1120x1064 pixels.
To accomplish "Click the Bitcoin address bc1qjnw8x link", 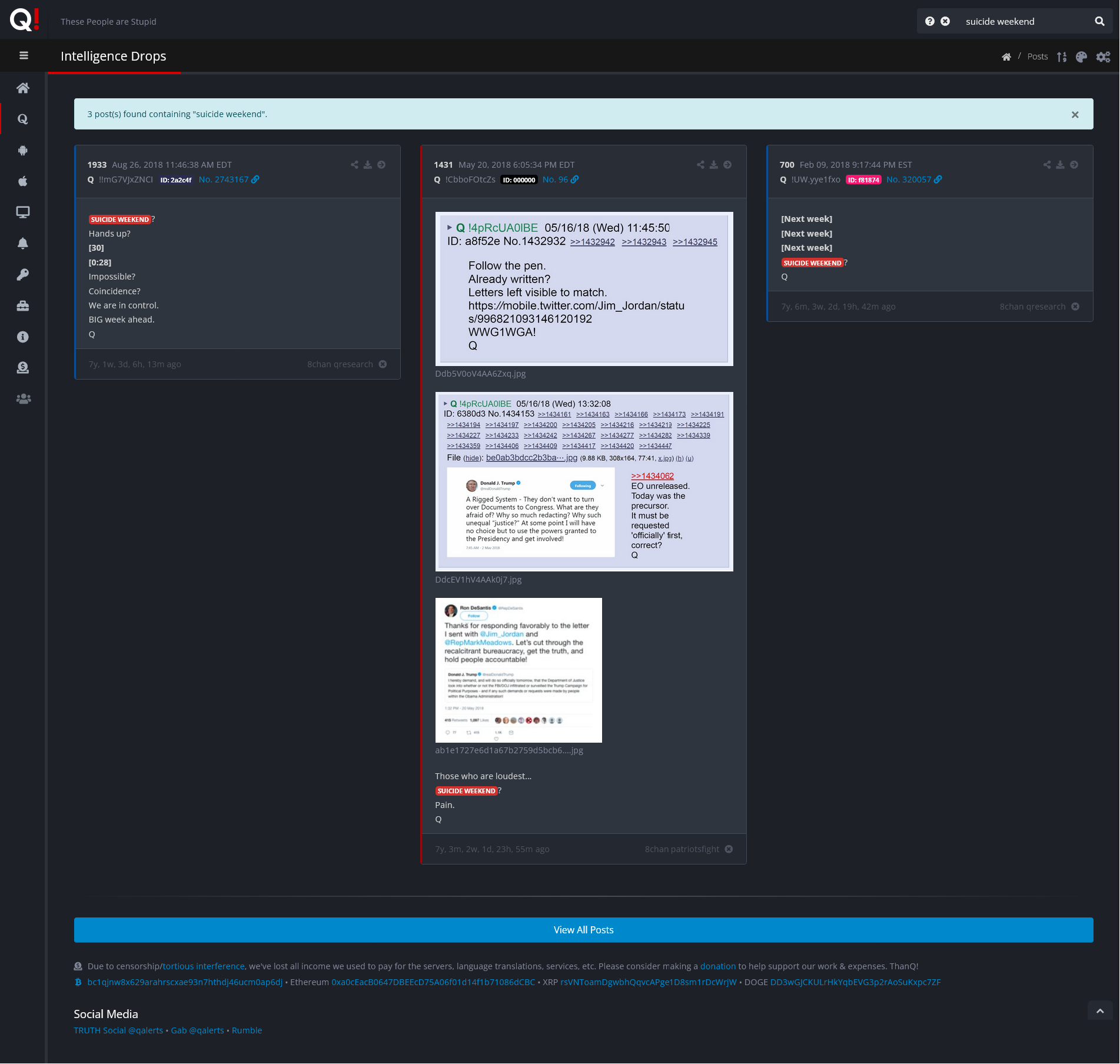I will 185,982.
